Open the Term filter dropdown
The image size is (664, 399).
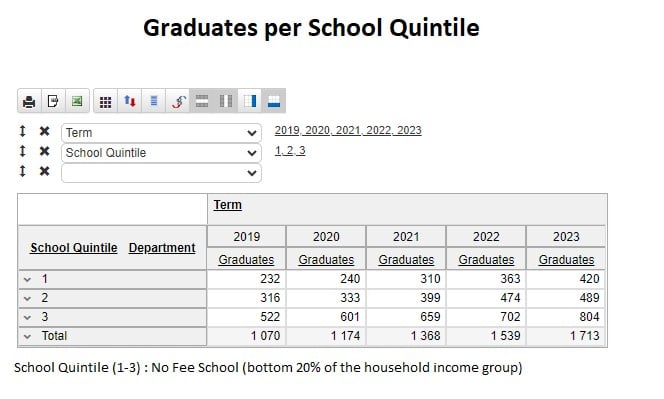pos(161,133)
